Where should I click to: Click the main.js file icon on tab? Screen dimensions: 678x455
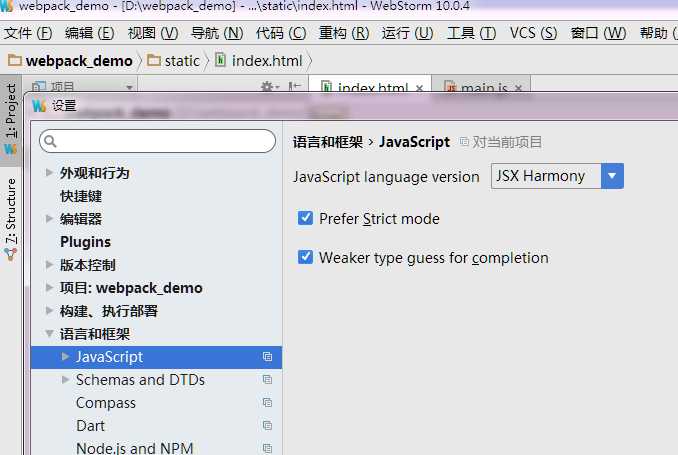point(451,87)
